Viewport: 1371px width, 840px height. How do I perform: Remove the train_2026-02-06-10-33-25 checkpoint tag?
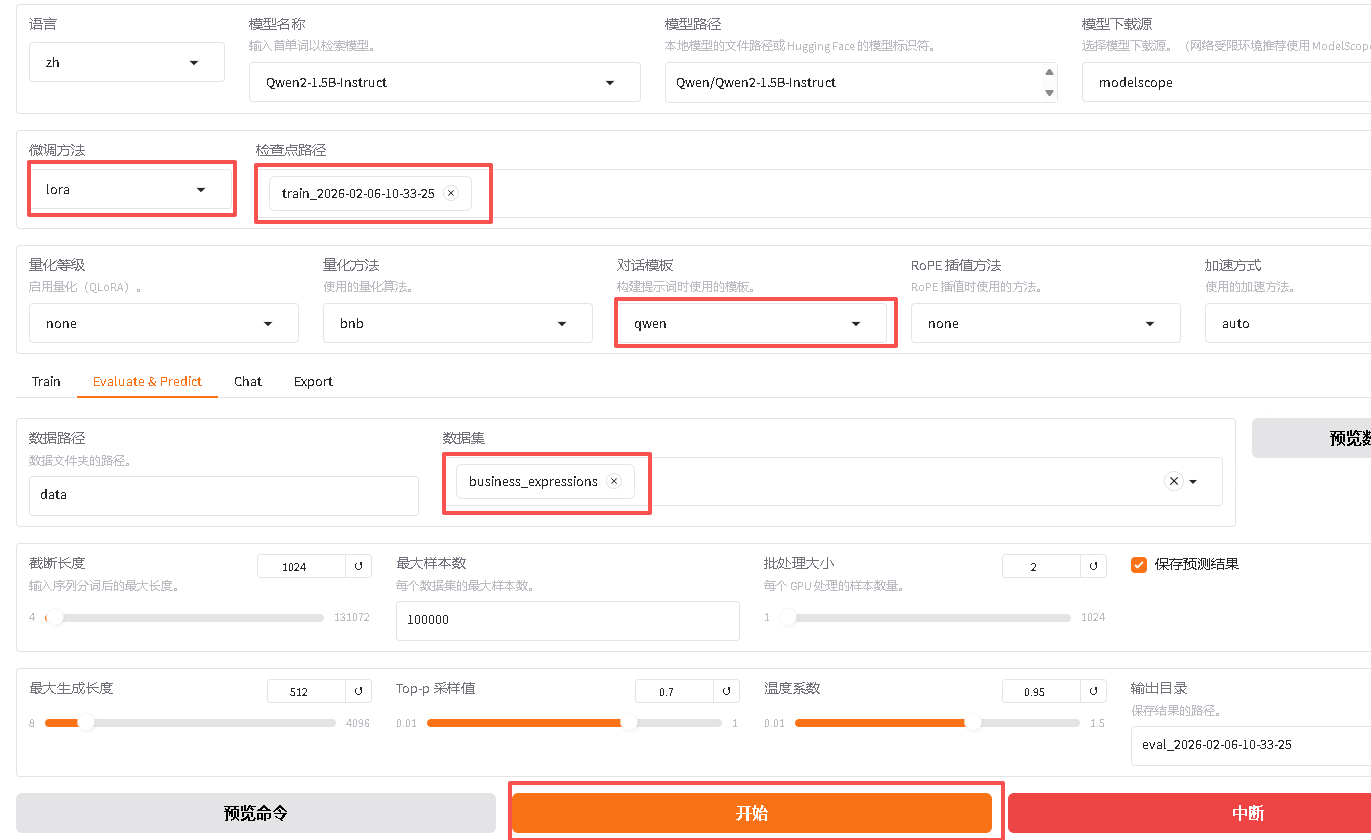click(451, 194)
